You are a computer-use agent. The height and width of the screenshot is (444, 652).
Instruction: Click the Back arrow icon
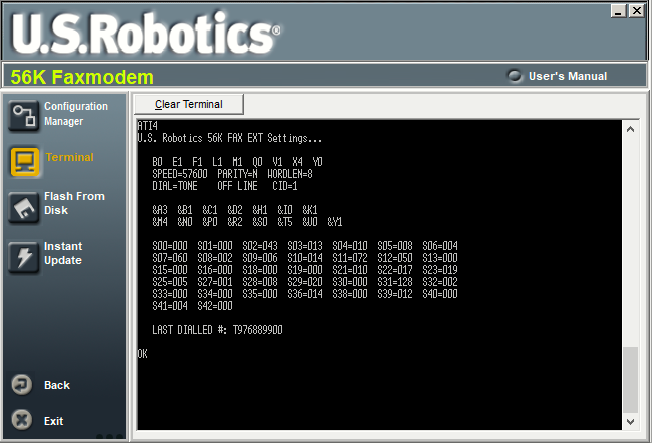[x=22, y=385]
